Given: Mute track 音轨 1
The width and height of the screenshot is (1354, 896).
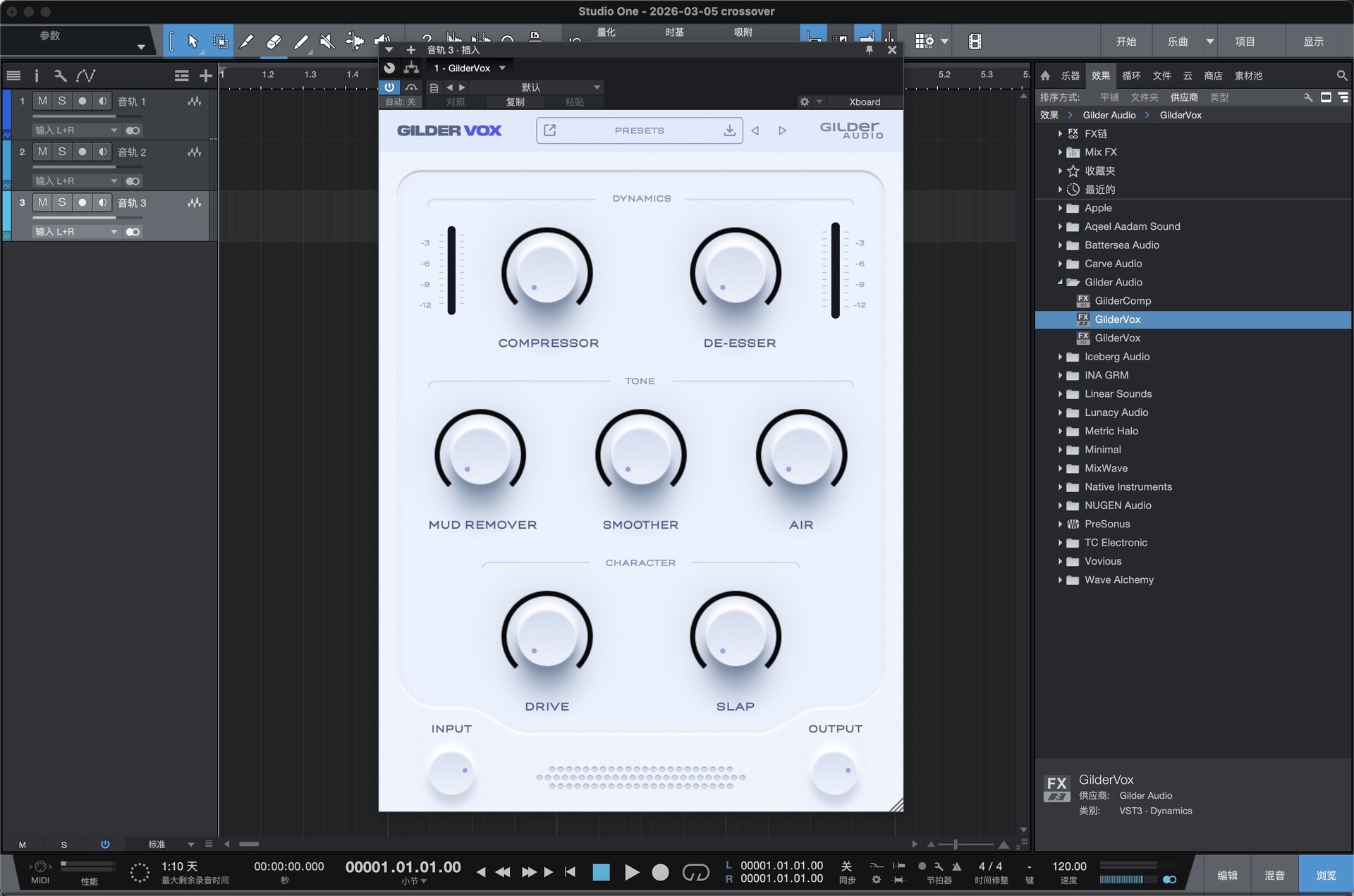Looking at the screenshot, I should click(x=42, y=101).
